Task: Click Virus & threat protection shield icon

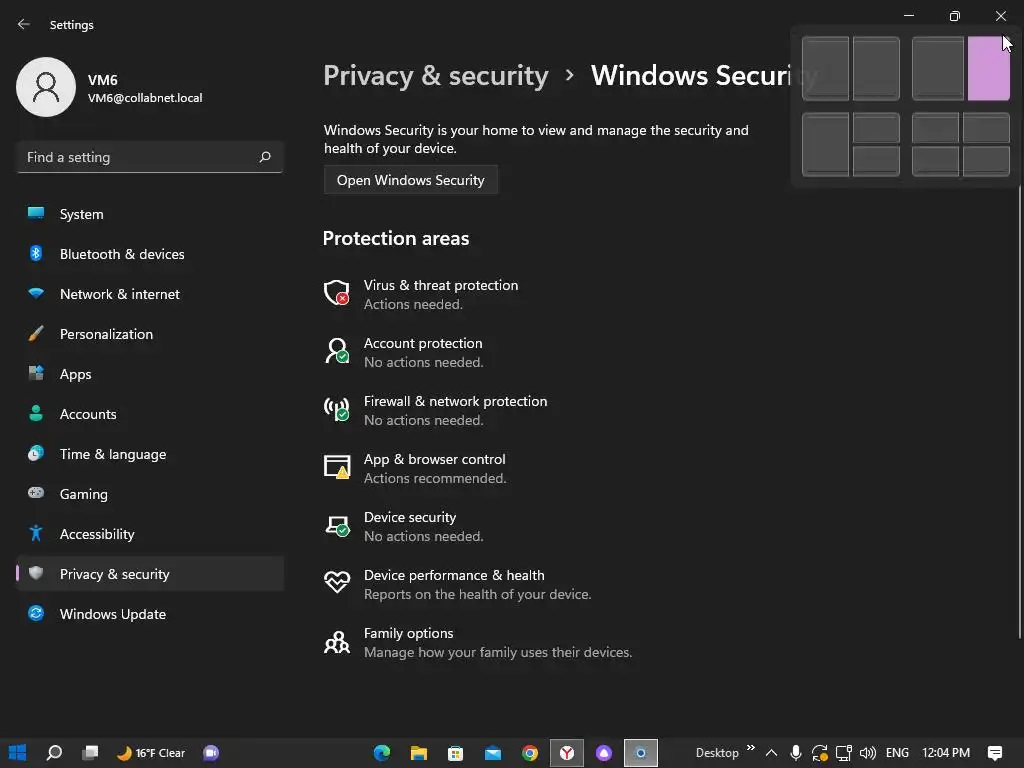Action: pyautogui.click(x=337, y=293)
